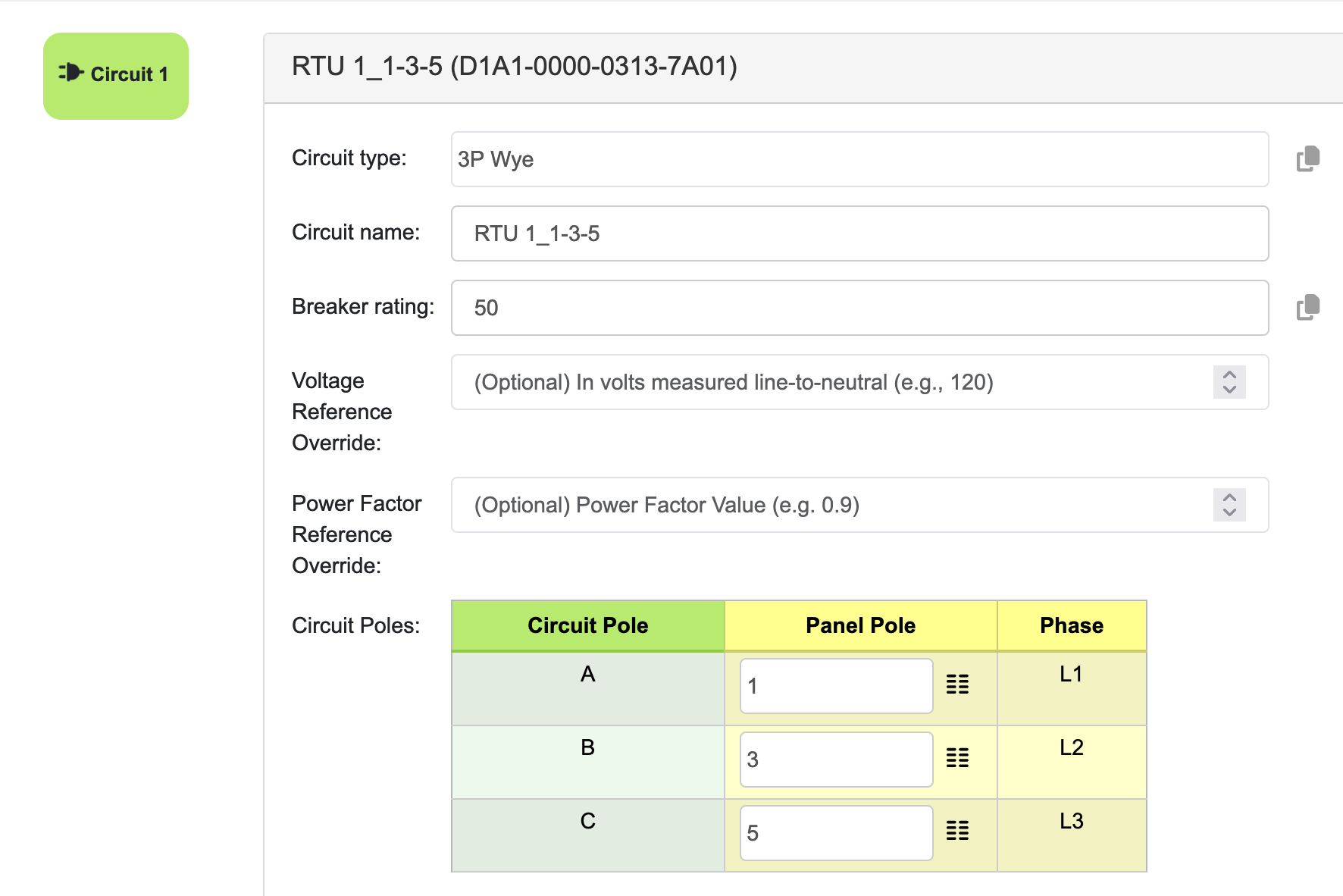Click the Circuit type field showing 3P Wye

[x=859, y=159]
